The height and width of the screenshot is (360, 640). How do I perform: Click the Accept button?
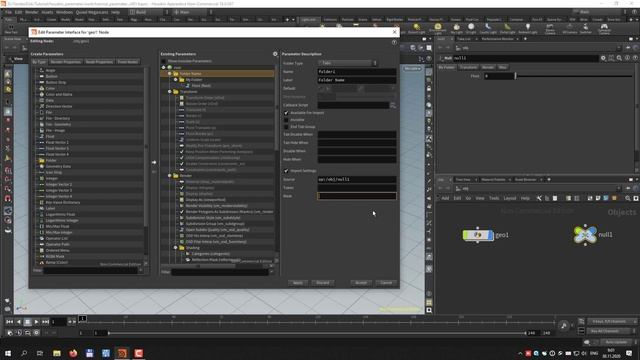coord(361,283)
